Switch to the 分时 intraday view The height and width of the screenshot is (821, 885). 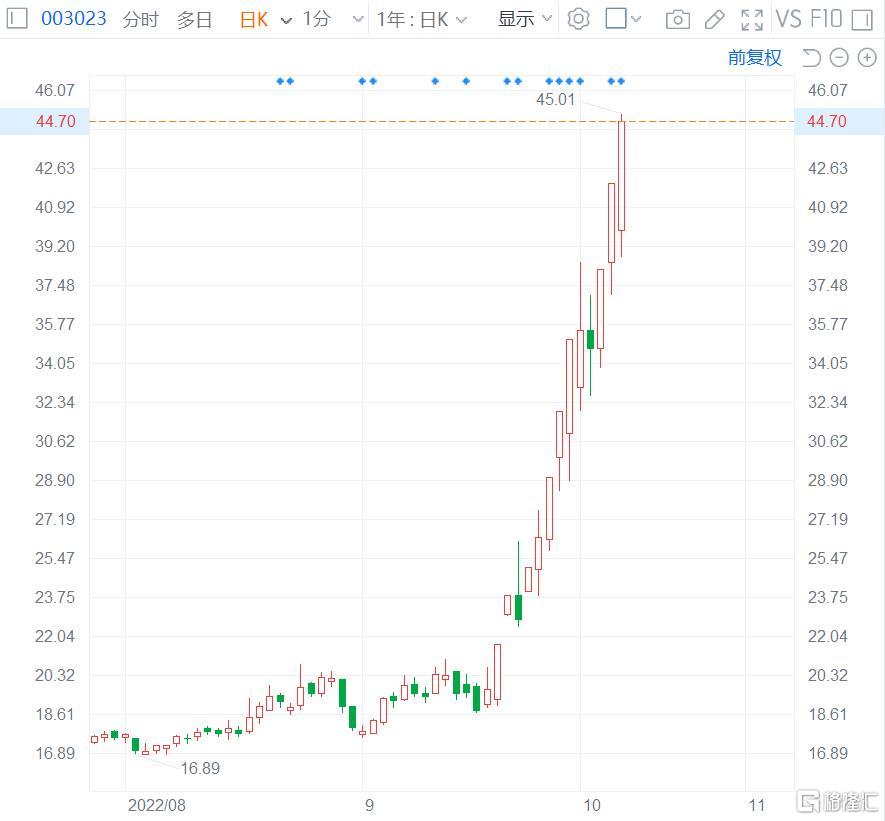click(141, 19)
